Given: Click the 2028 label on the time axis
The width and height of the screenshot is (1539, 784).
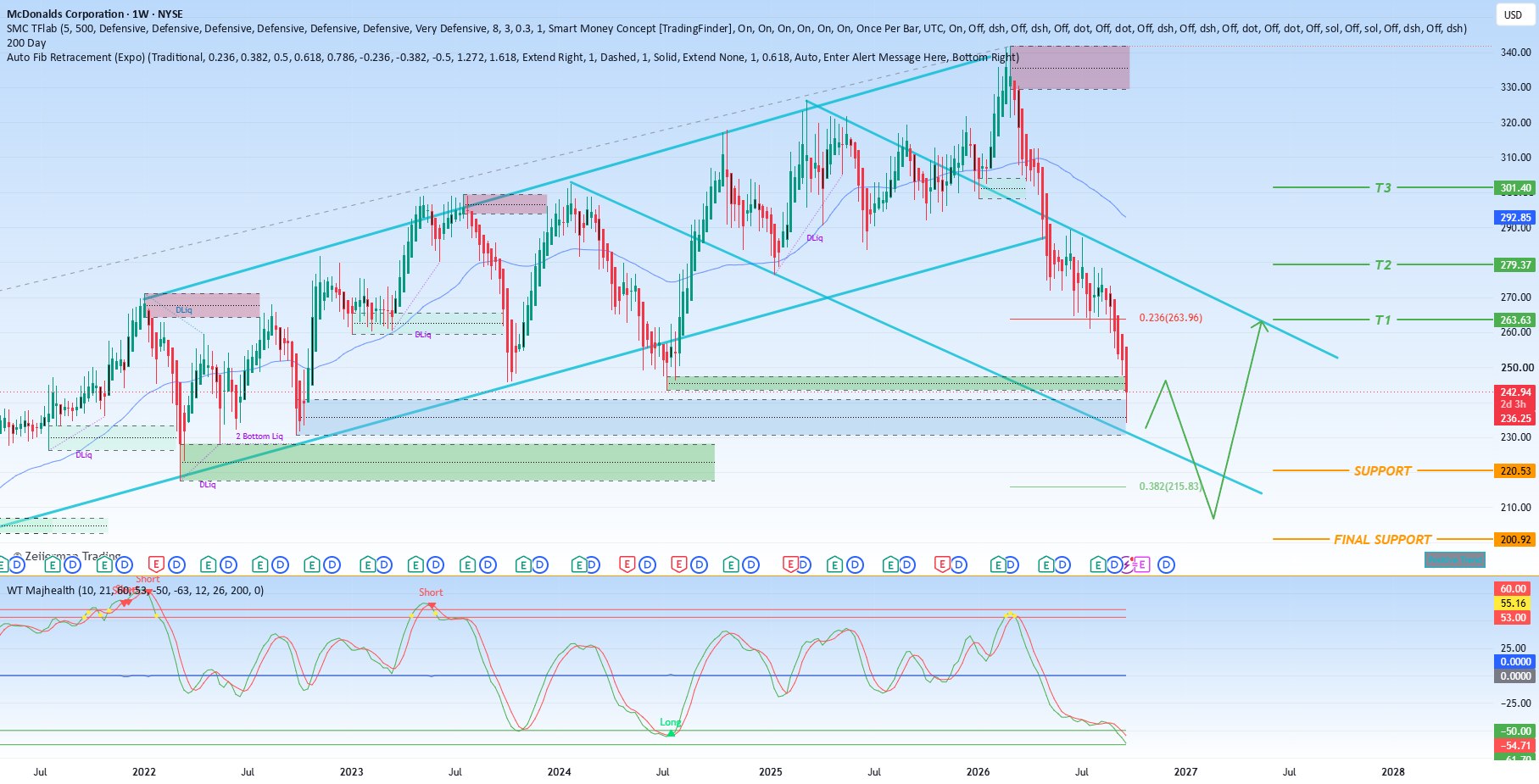Looking at the screenshot, I should click(1392, 771).
